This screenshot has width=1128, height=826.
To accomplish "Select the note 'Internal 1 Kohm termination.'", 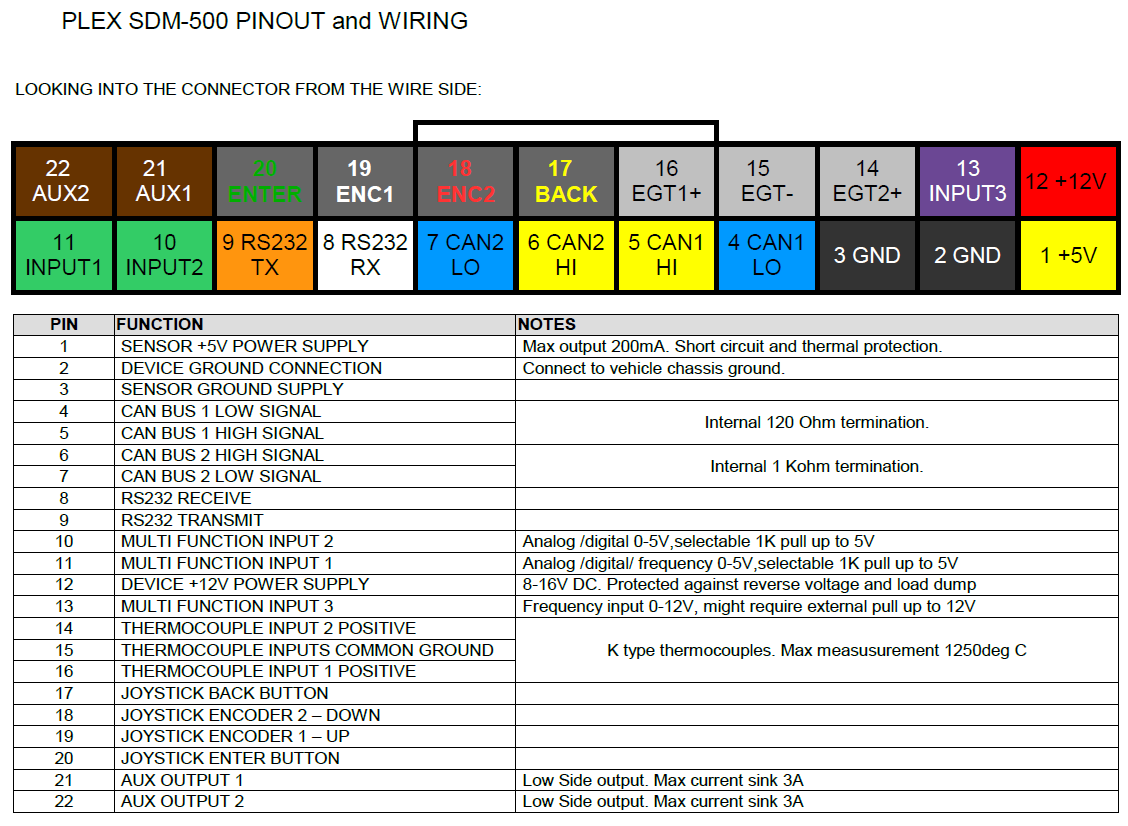I will coord(817,466).
